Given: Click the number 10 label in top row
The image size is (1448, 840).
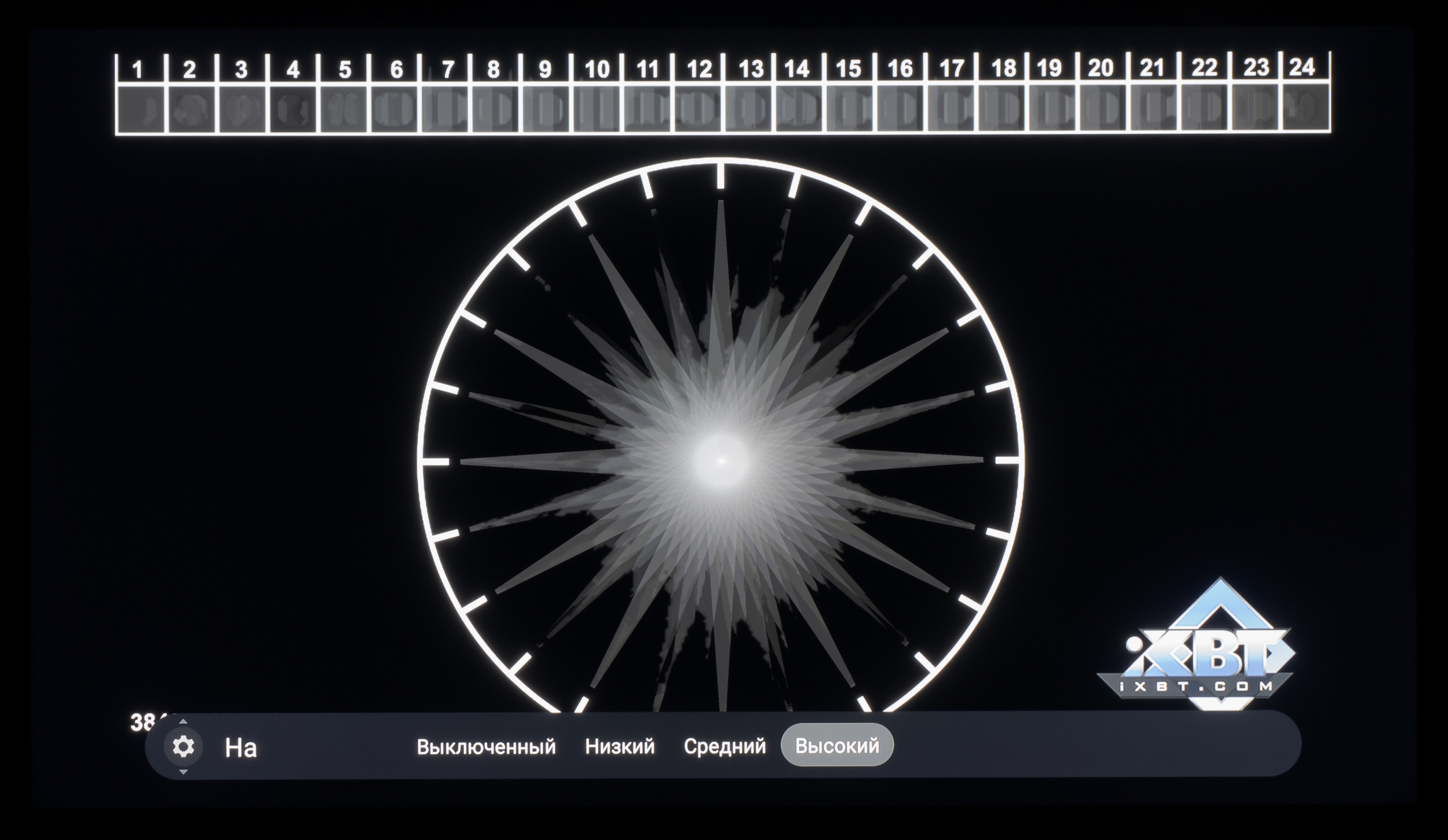Looking at the screenshot, I should [597, 69].
